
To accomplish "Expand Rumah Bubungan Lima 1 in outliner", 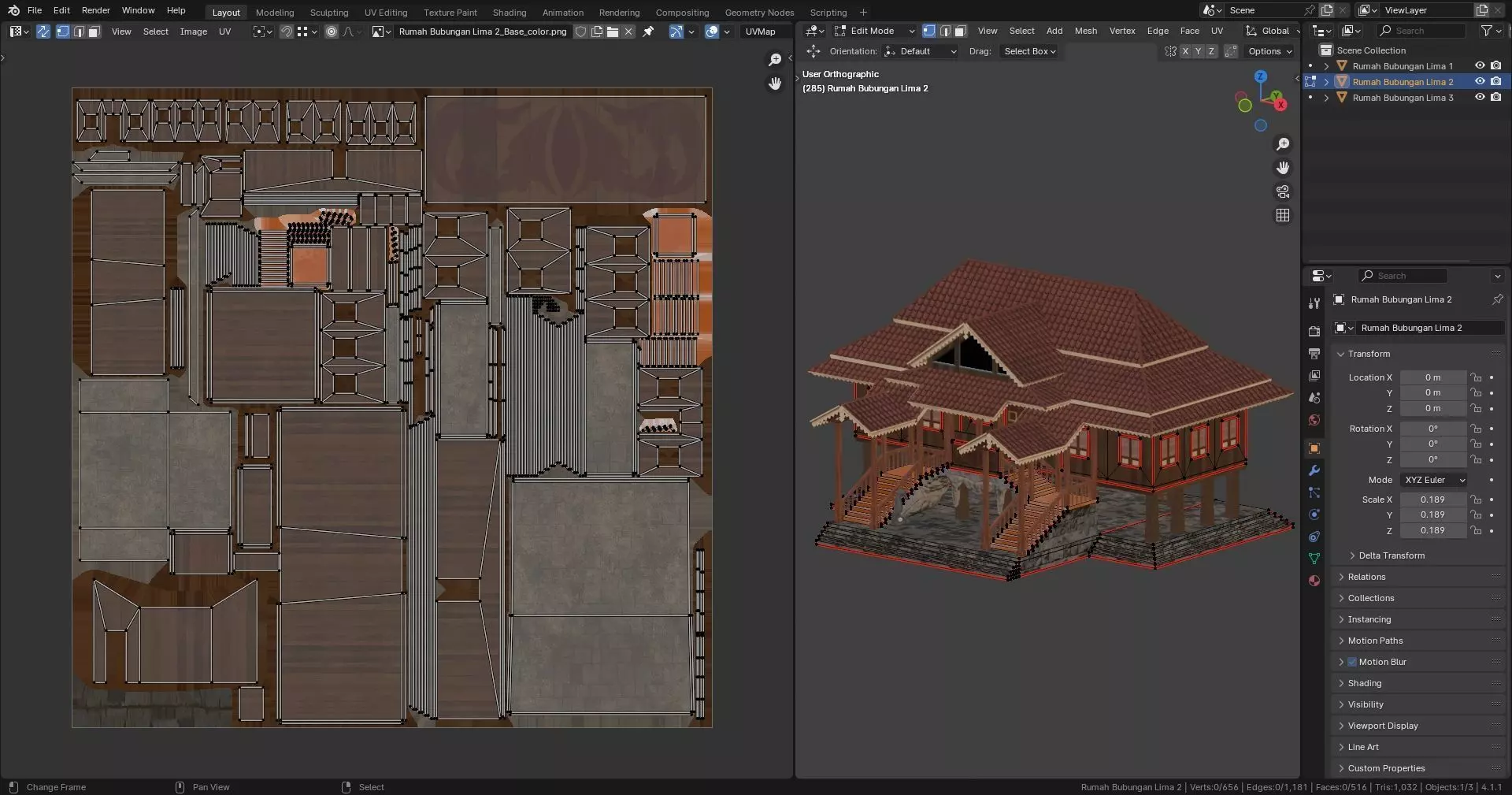I will coord(1326,66).
